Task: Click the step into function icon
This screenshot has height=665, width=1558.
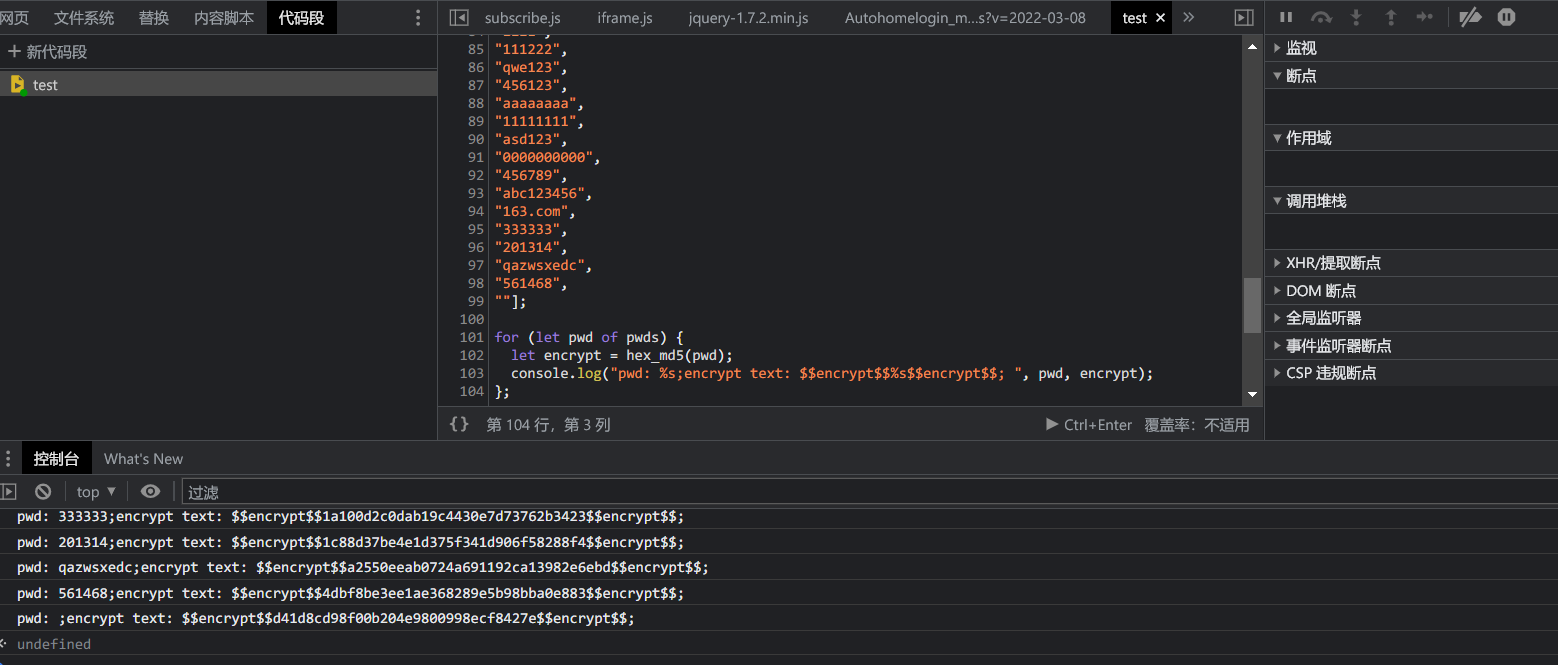Action: (1356, 17)
